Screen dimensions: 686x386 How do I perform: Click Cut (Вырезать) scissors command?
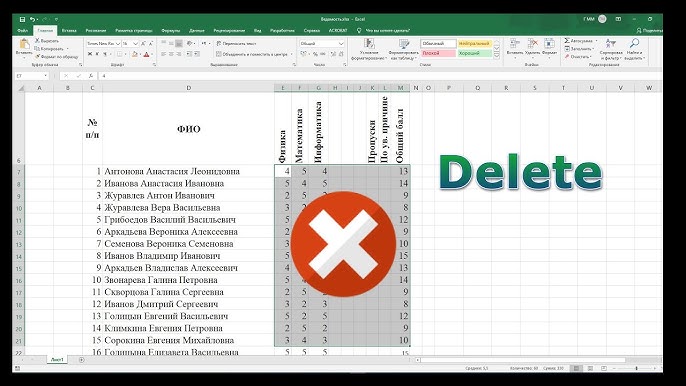point(47,41)
